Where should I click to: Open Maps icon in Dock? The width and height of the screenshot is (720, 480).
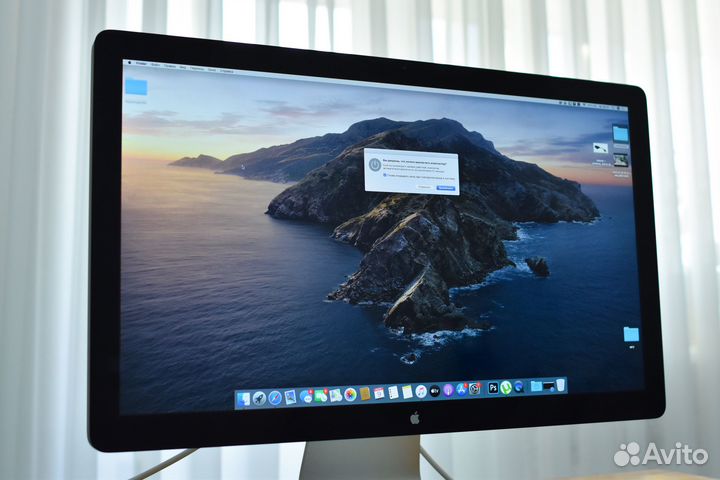click(335, 395)
